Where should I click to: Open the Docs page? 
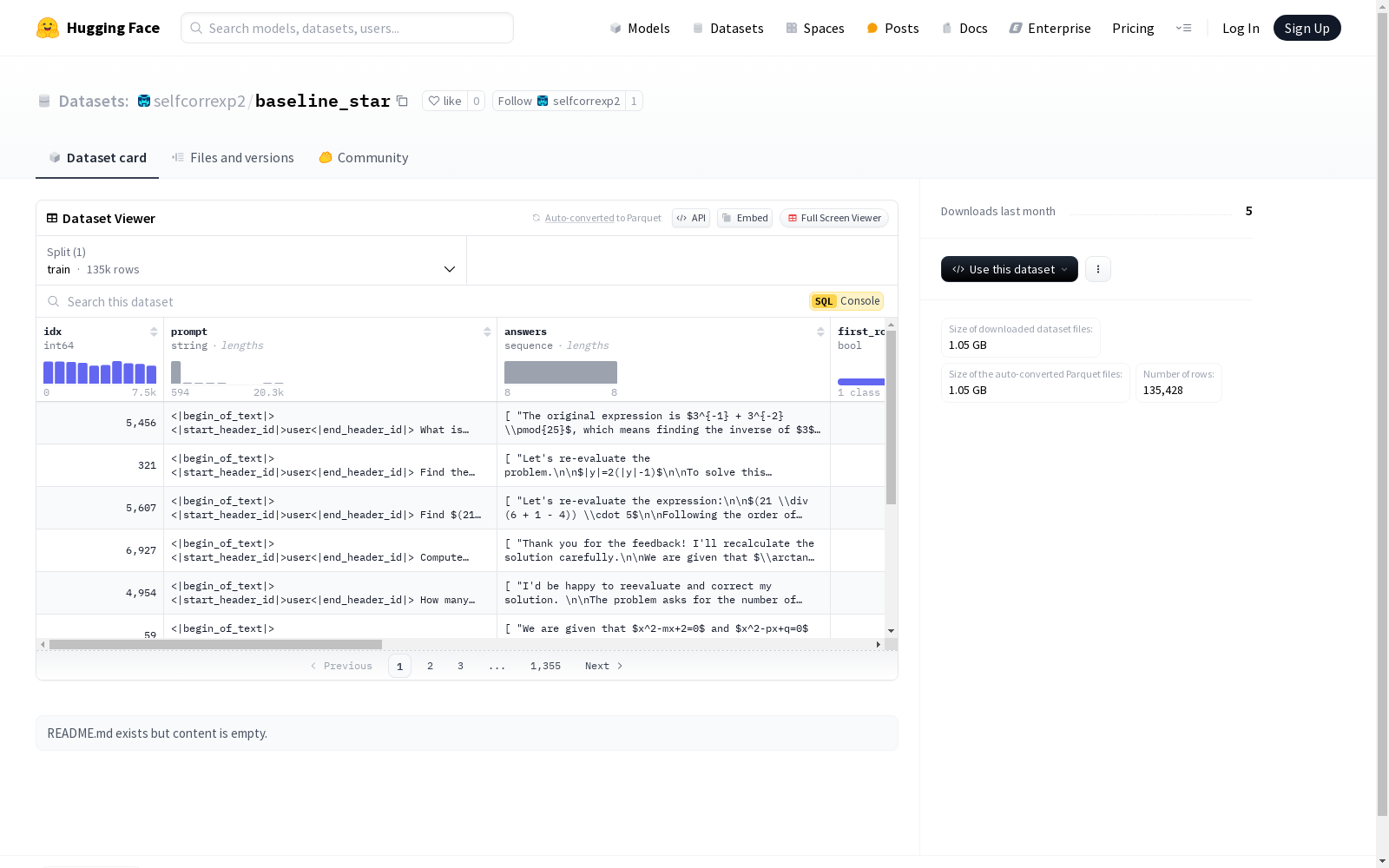964,28
